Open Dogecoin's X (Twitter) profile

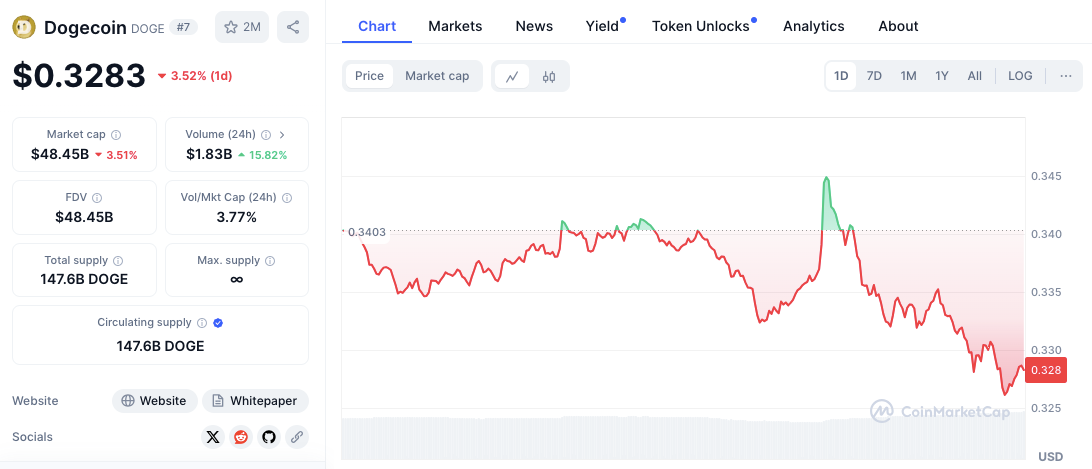(x=212, y=437)
